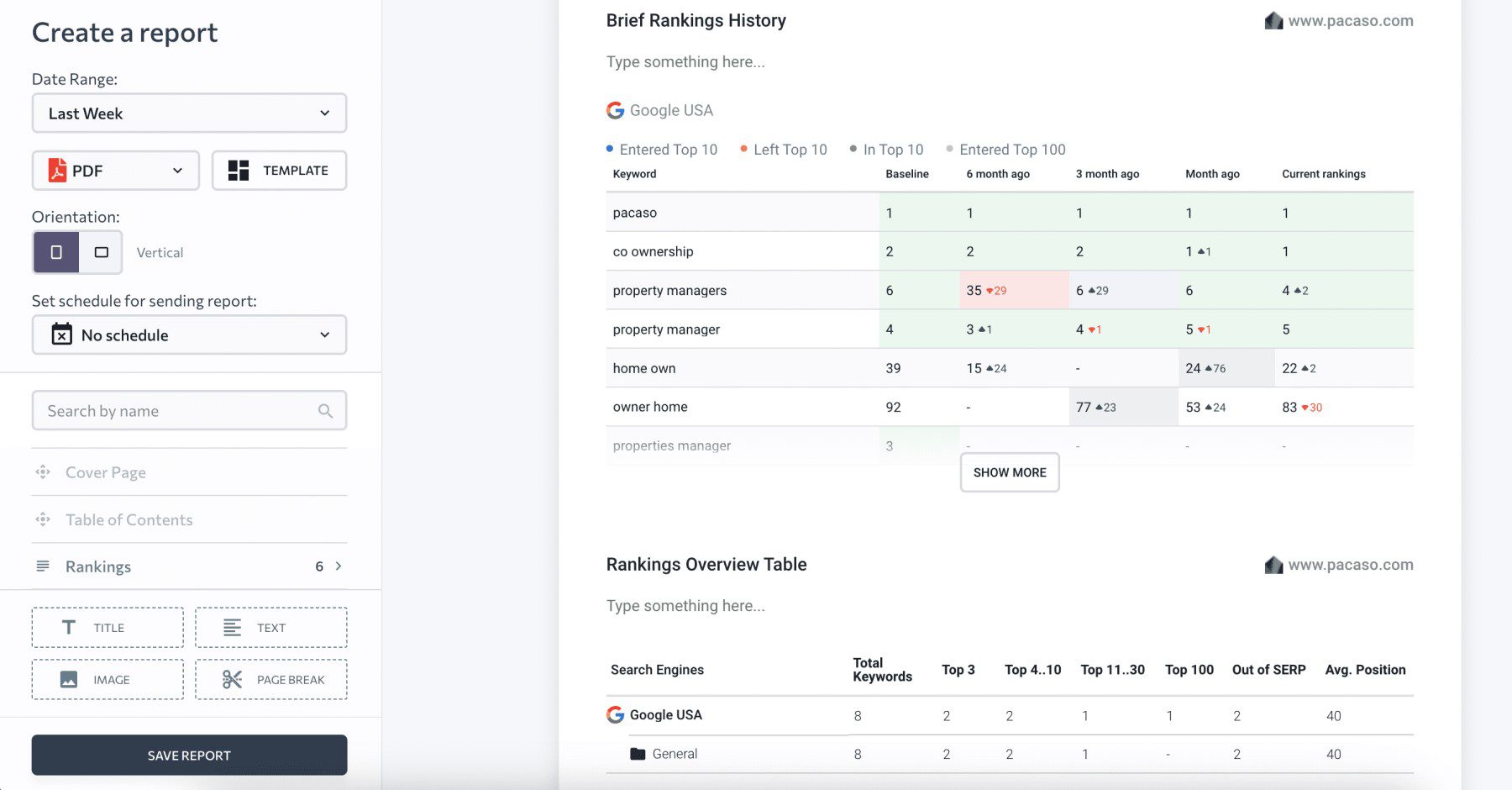
Task: Click the SAVE REPORT button
Action: (189, 755)
